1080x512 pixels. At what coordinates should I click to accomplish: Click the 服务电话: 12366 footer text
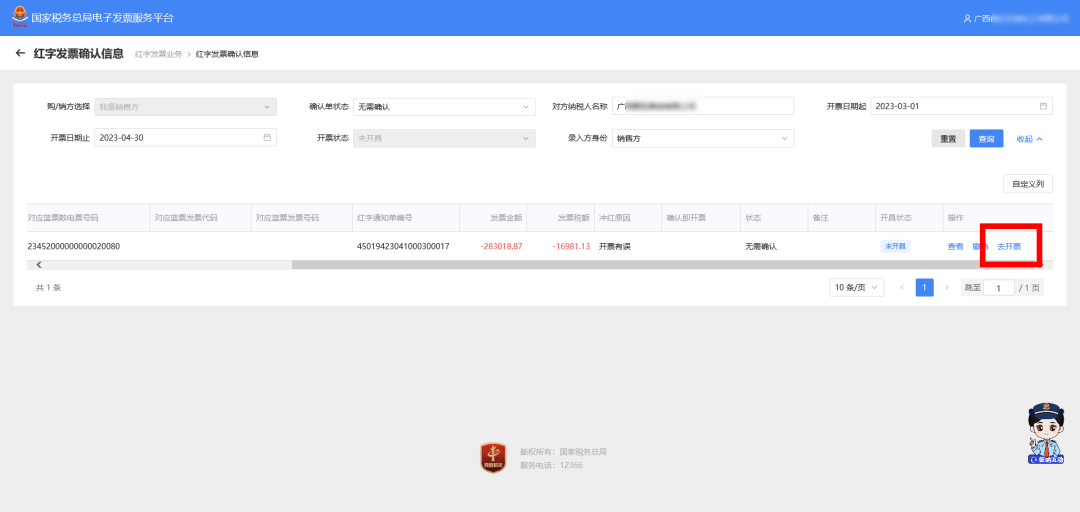tap(552, 465)
